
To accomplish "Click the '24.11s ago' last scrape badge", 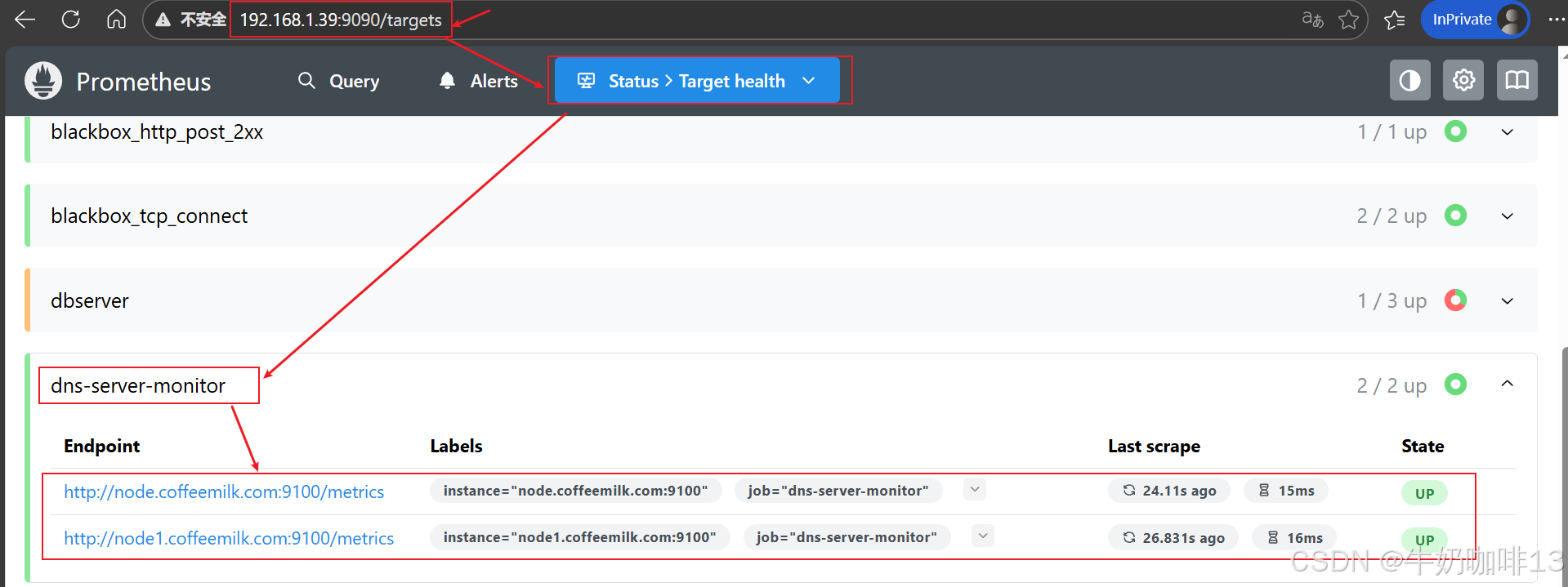I will point(1169,491).
